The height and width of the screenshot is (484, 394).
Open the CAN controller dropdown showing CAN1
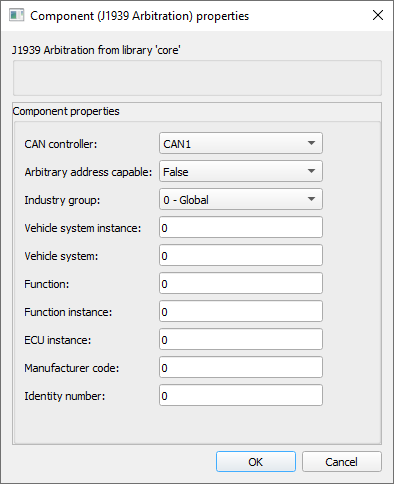click(x=241, y=143)
